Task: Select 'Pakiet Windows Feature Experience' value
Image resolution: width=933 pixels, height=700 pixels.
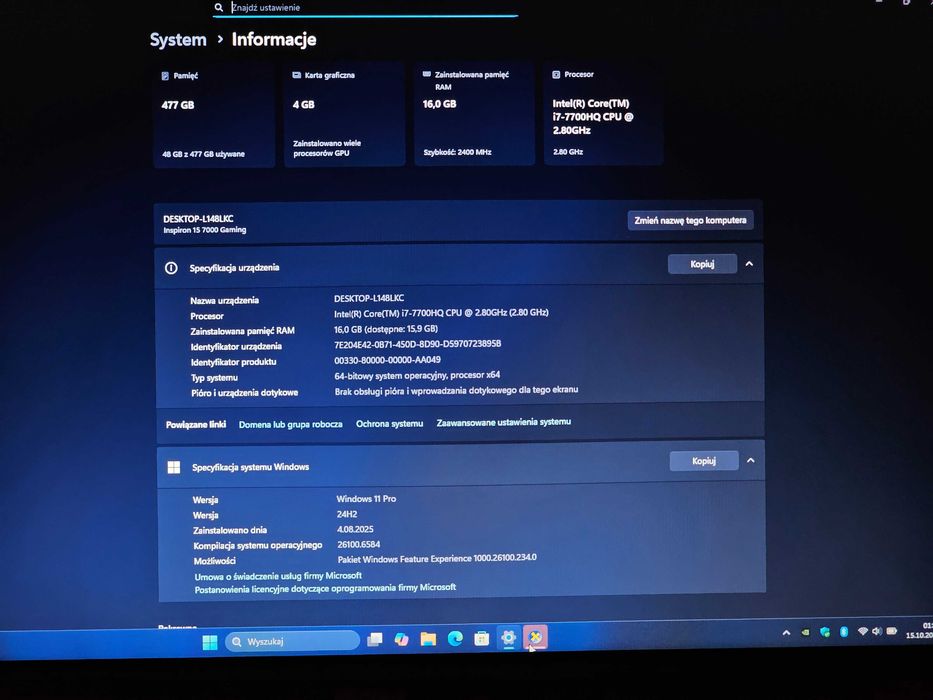Action: coord(437,558)
